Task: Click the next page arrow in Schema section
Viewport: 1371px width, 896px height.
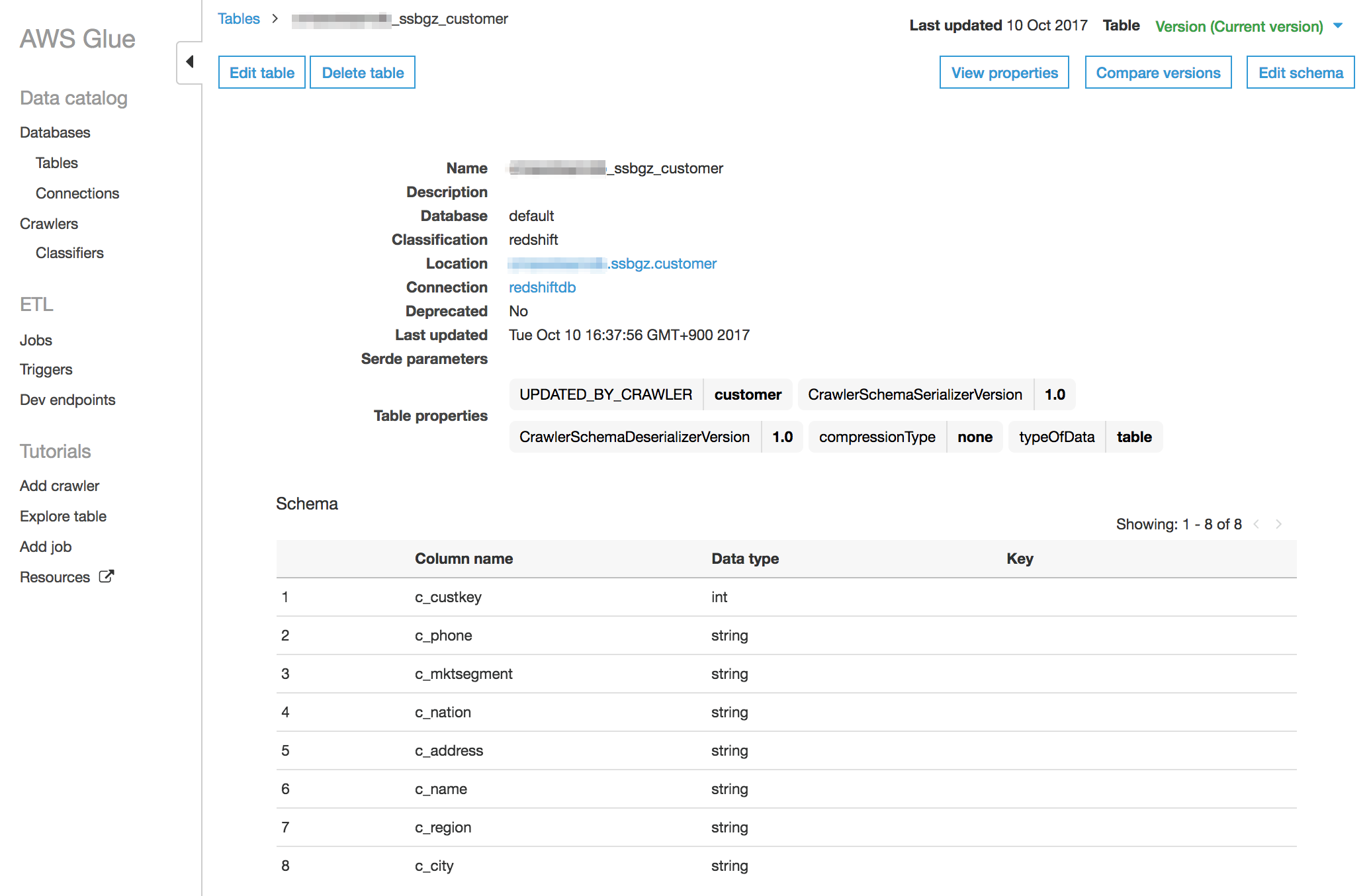Action: coord(1278,523)
